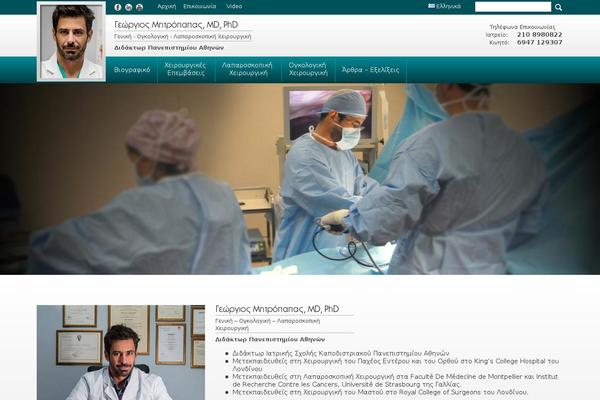This screenshot has height=400, width=600.
Task: Open the Video link
Action: pos(234,7)
